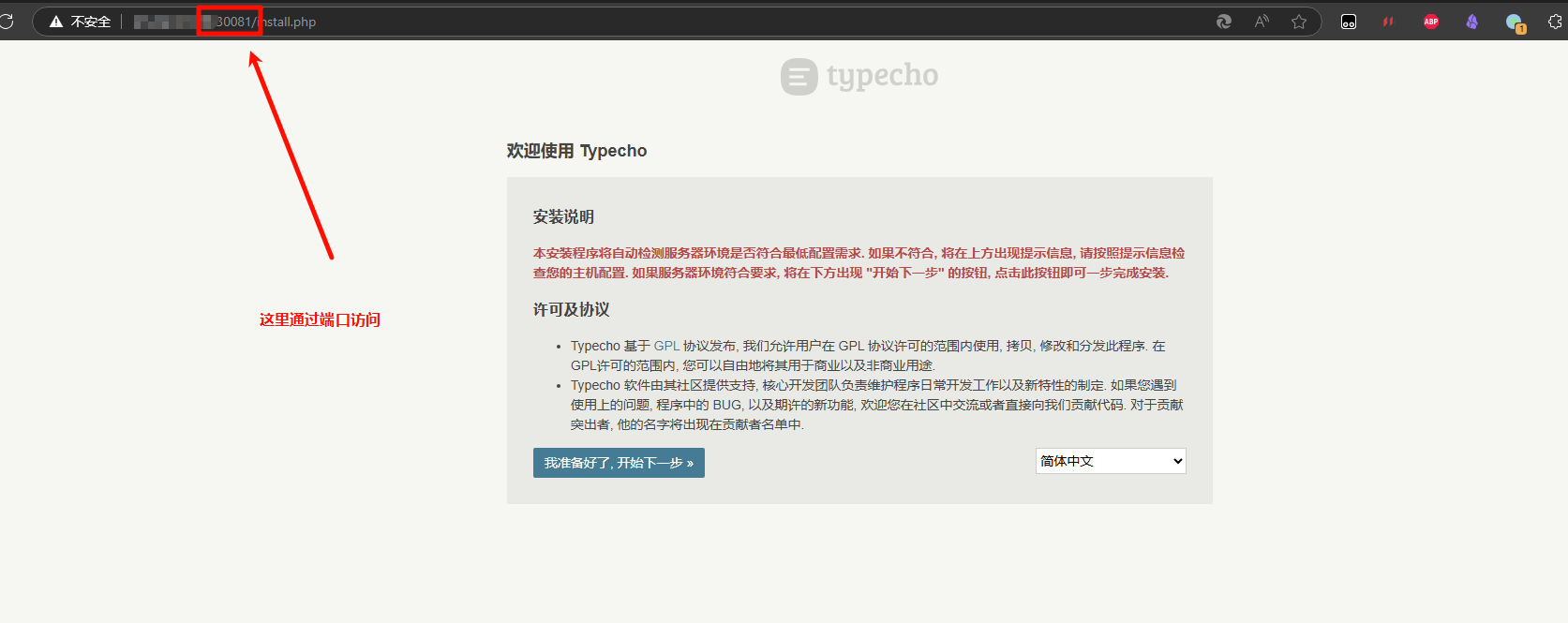
Task: Open the GPL license link
Action: point(666,346)
